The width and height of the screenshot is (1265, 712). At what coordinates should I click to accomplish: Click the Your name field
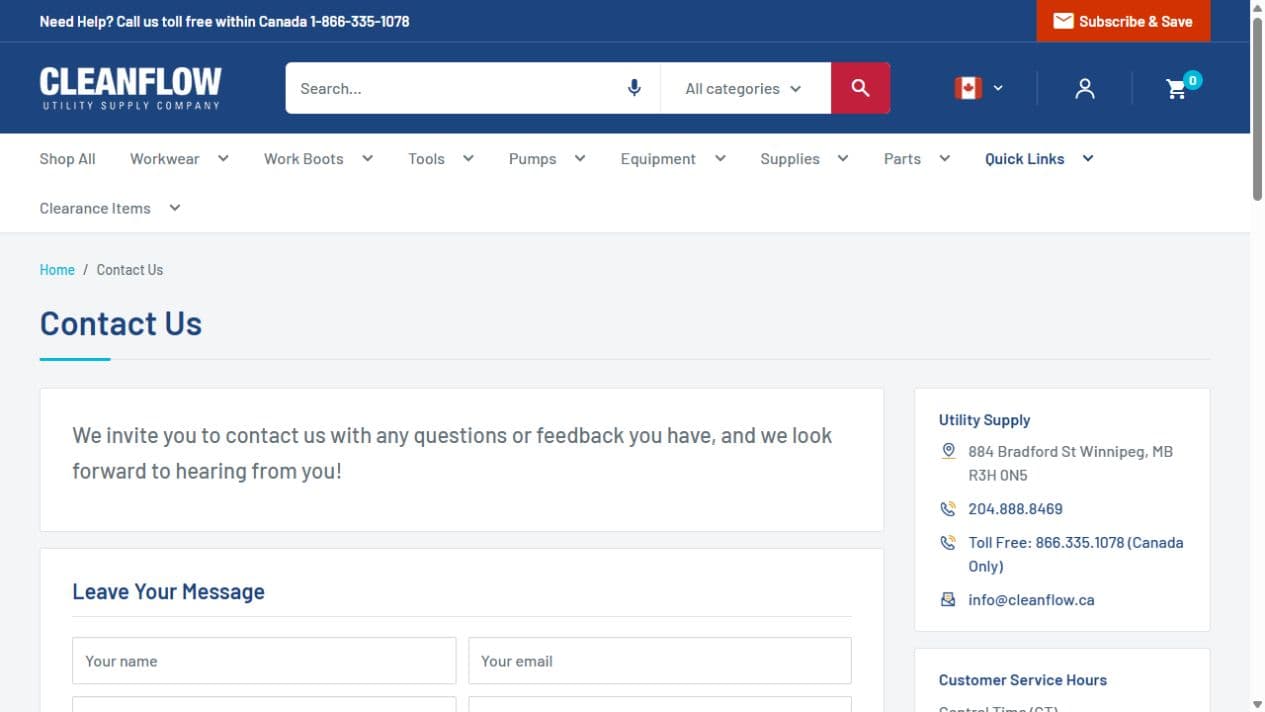tap(264, 661)
